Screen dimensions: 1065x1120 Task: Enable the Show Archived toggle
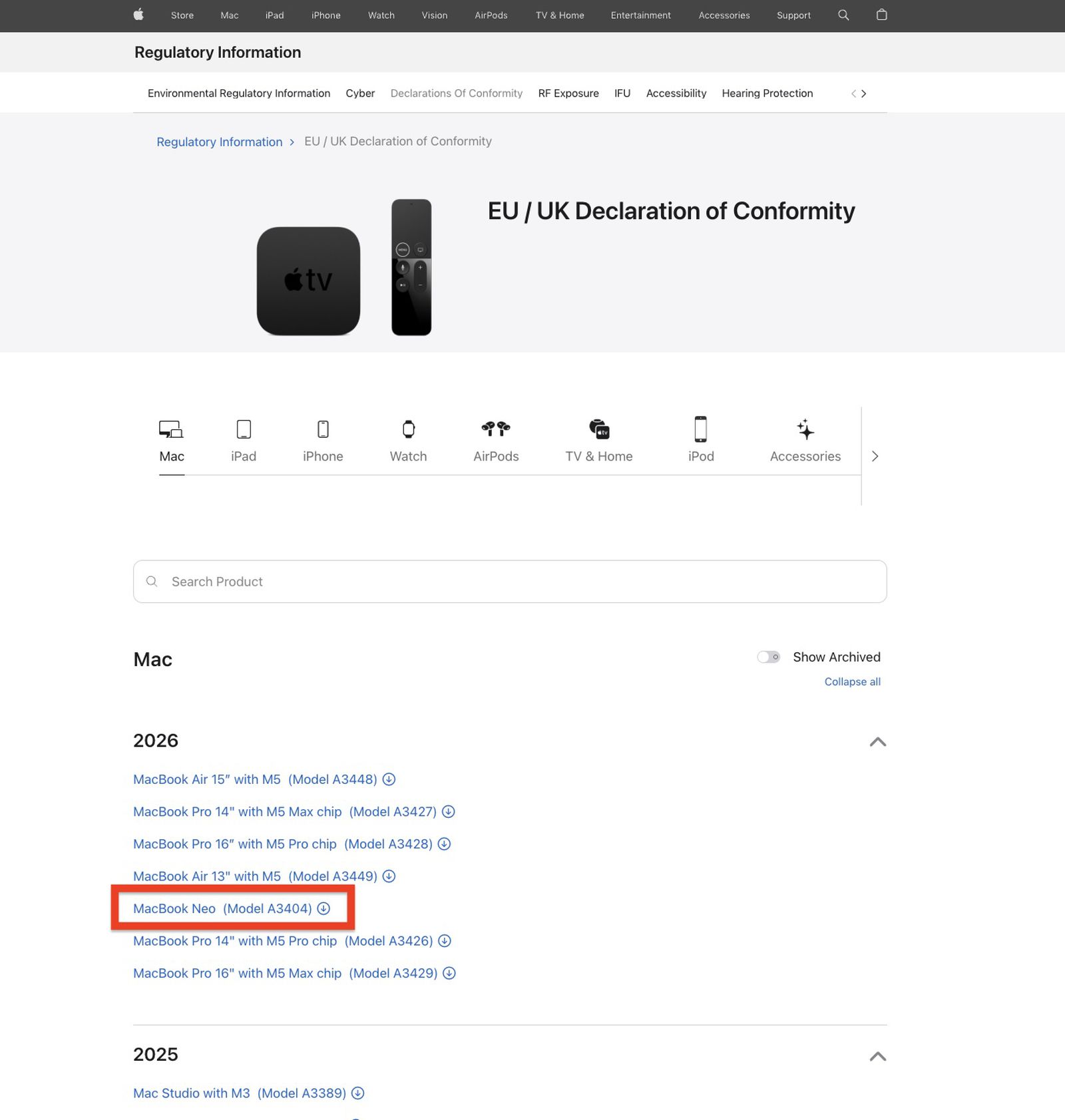(768, 657)
